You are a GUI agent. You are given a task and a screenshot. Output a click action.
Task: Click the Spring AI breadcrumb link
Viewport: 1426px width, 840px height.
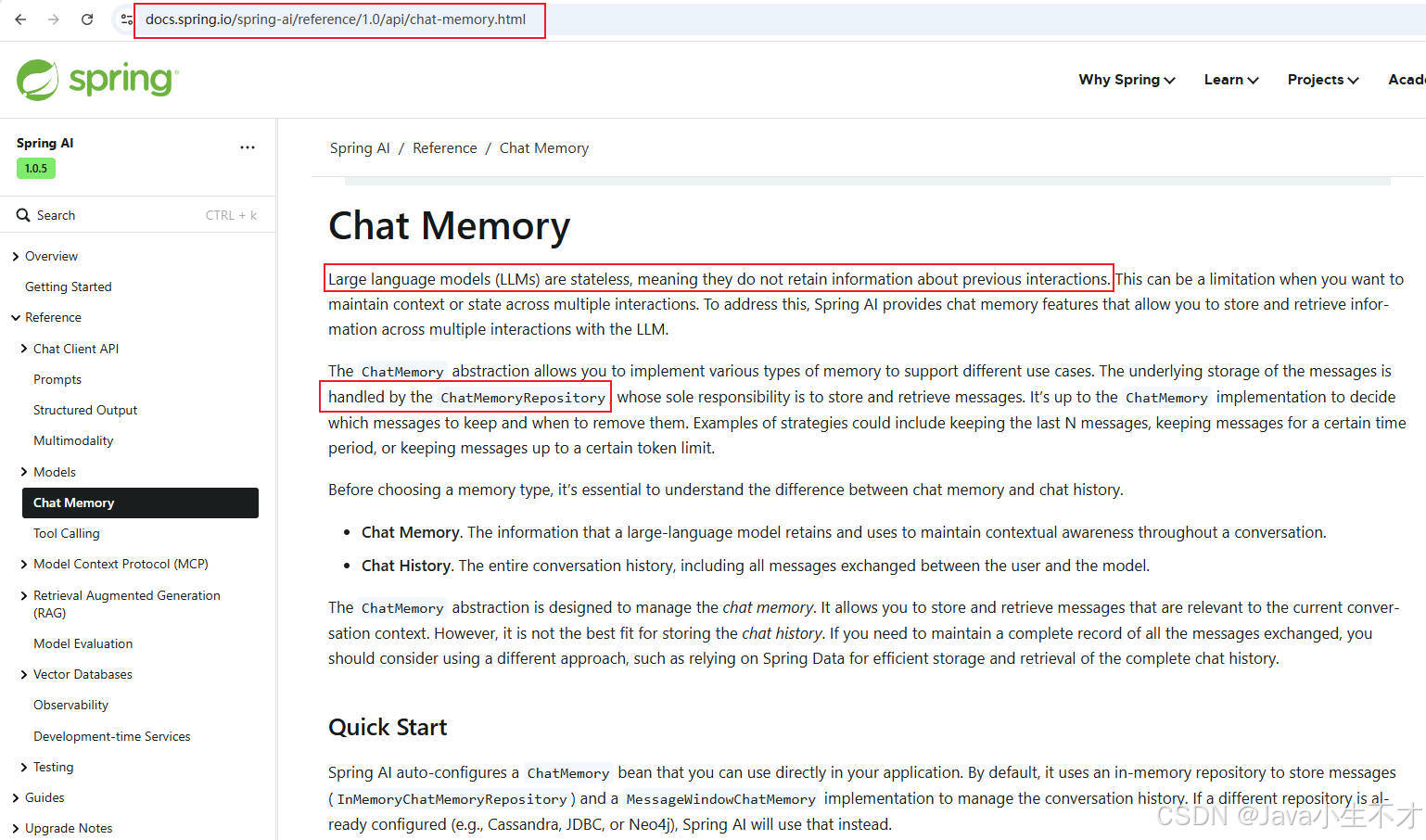coord(360,148)
